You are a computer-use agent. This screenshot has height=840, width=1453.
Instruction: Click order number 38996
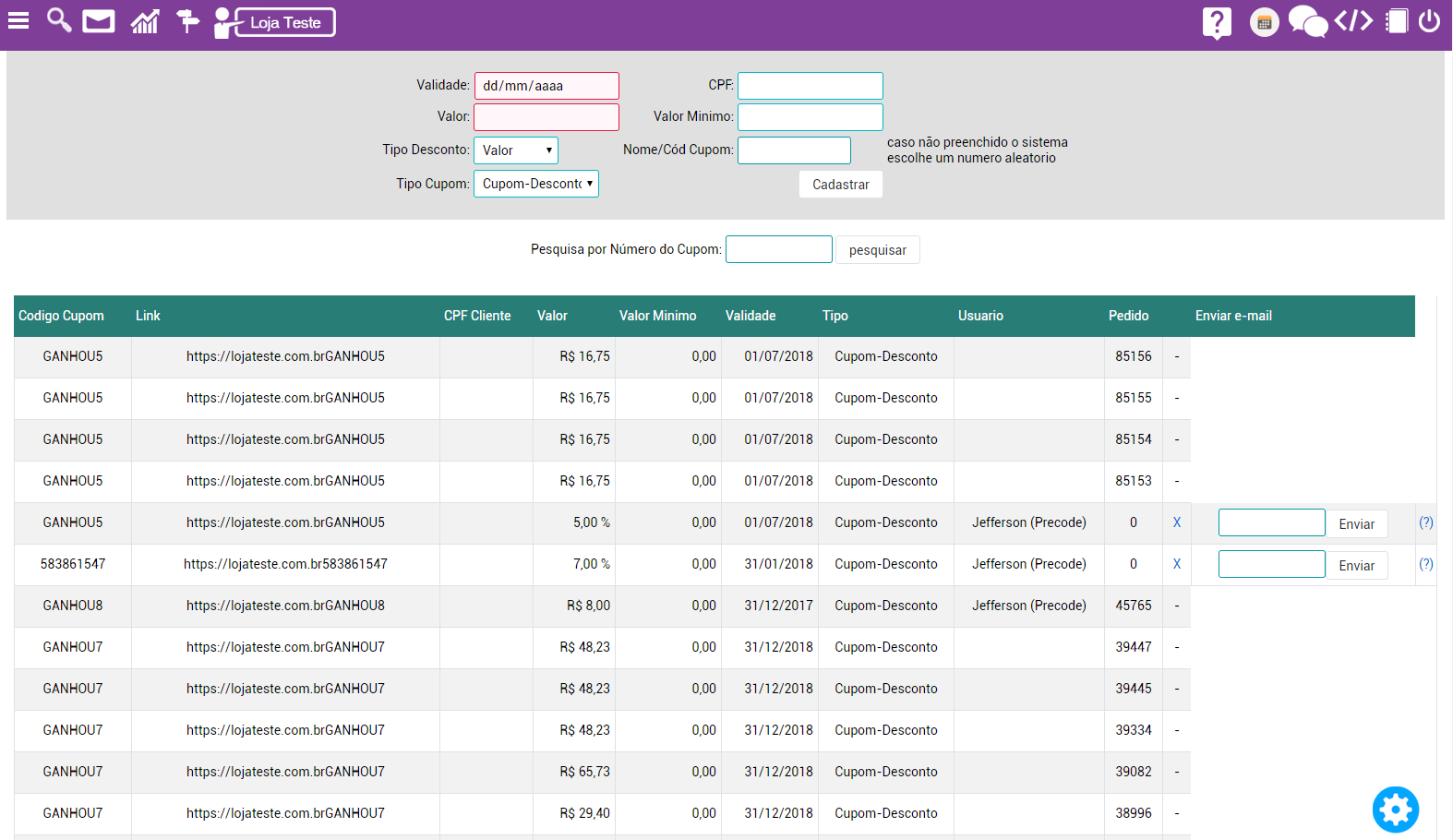click(1134, 813)
